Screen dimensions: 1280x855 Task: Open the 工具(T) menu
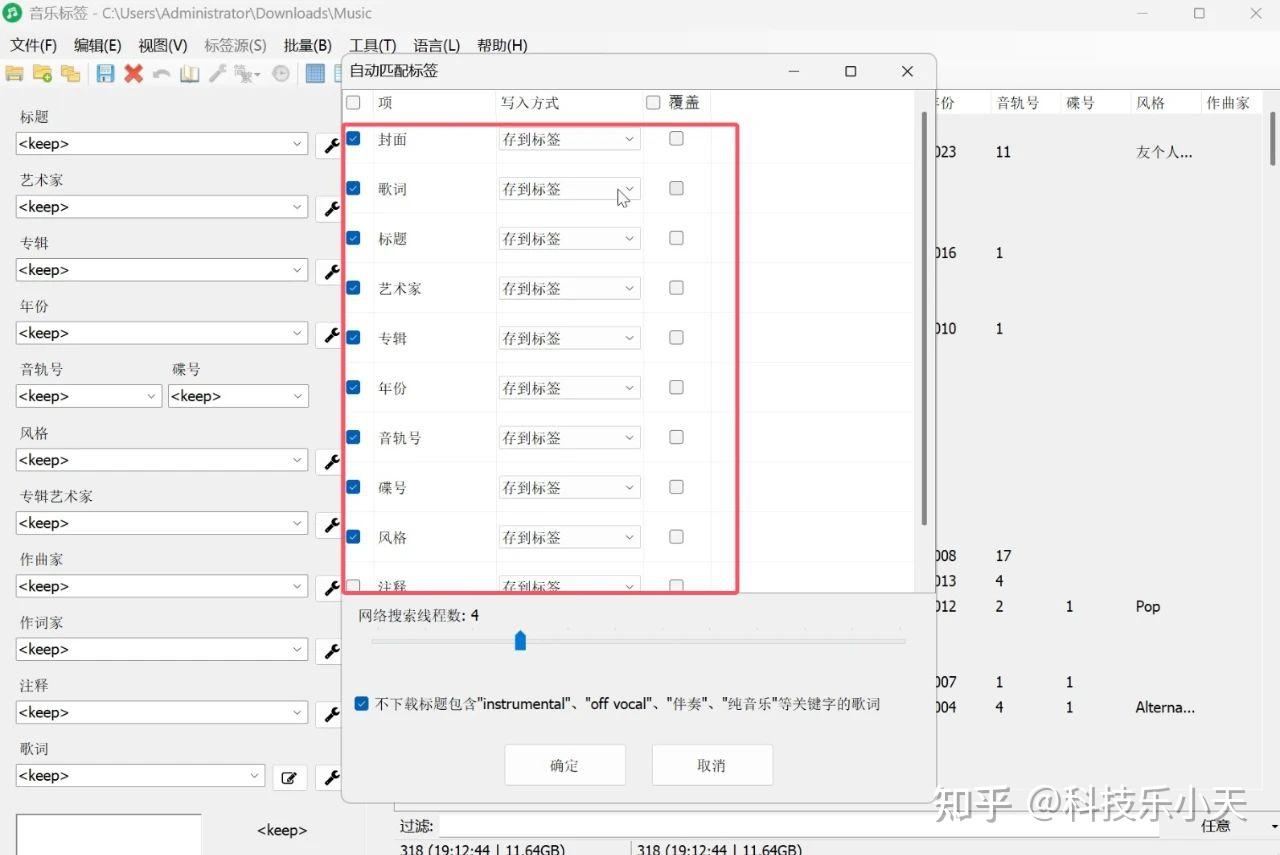click(373, 45)
